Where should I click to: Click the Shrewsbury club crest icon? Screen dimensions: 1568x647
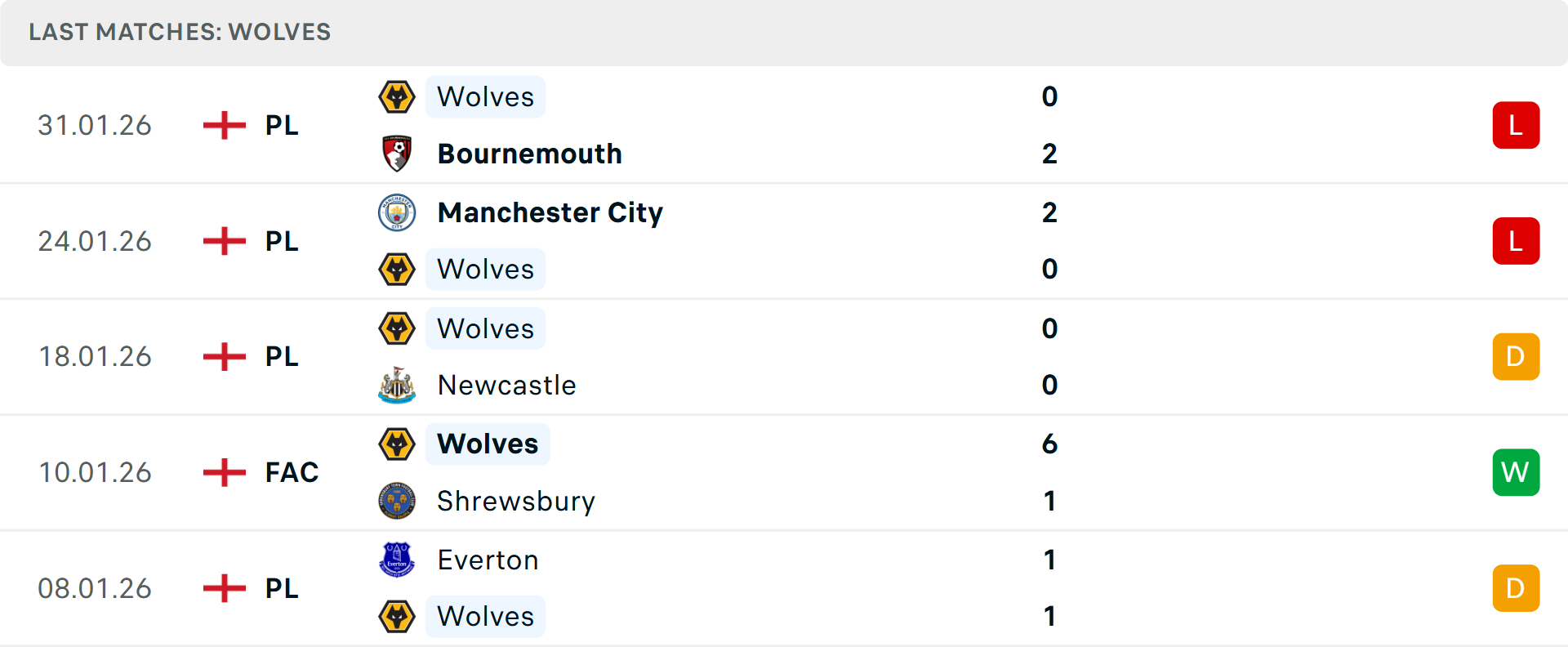point(397,501)
